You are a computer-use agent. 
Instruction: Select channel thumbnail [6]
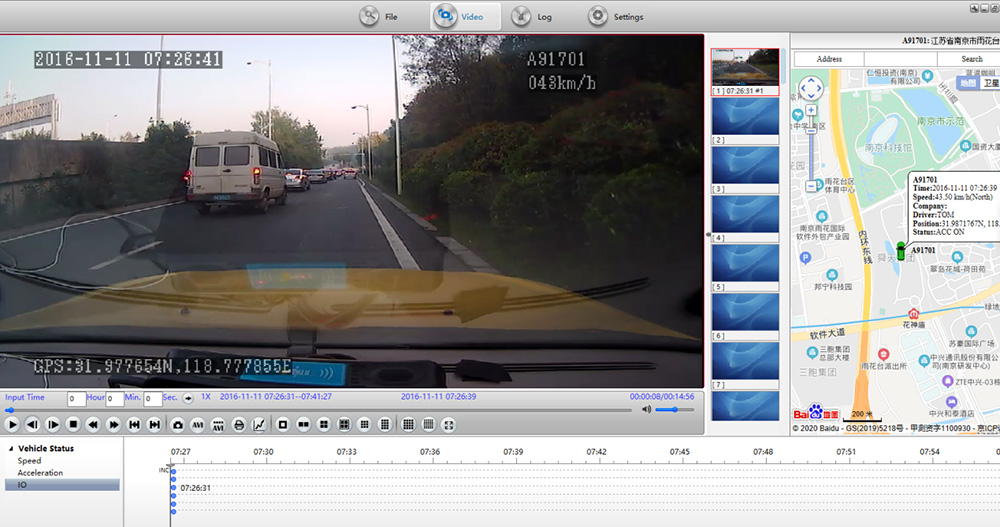(x=745, y=317)
